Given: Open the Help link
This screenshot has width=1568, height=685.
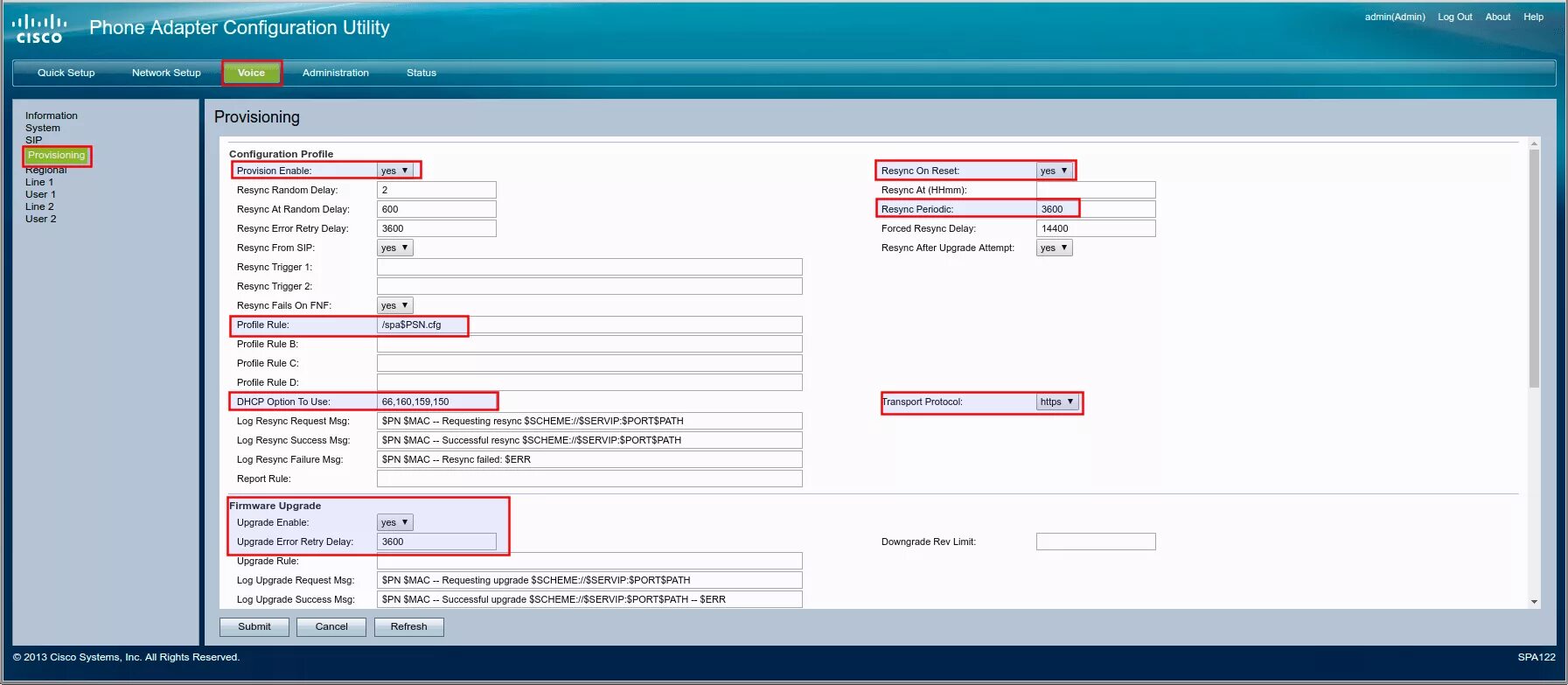Looking at the screenshot, I should [x=1534, y=17].
